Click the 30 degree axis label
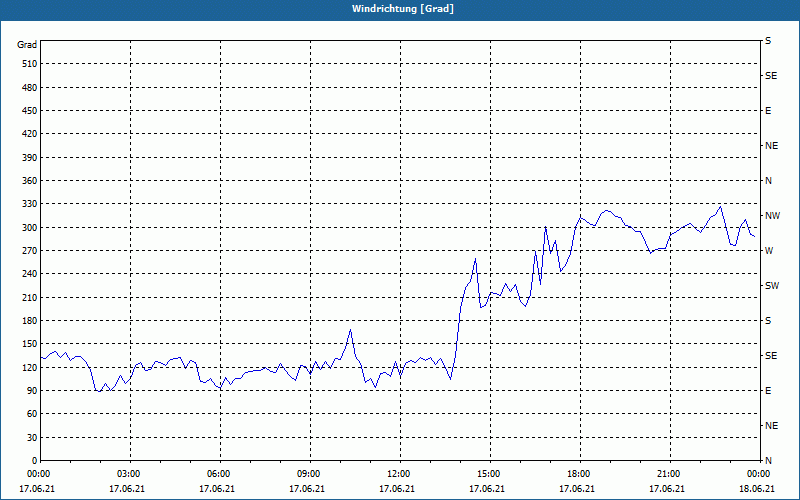The width and height of the screenshot is (800, 500). tap(32, 438)
